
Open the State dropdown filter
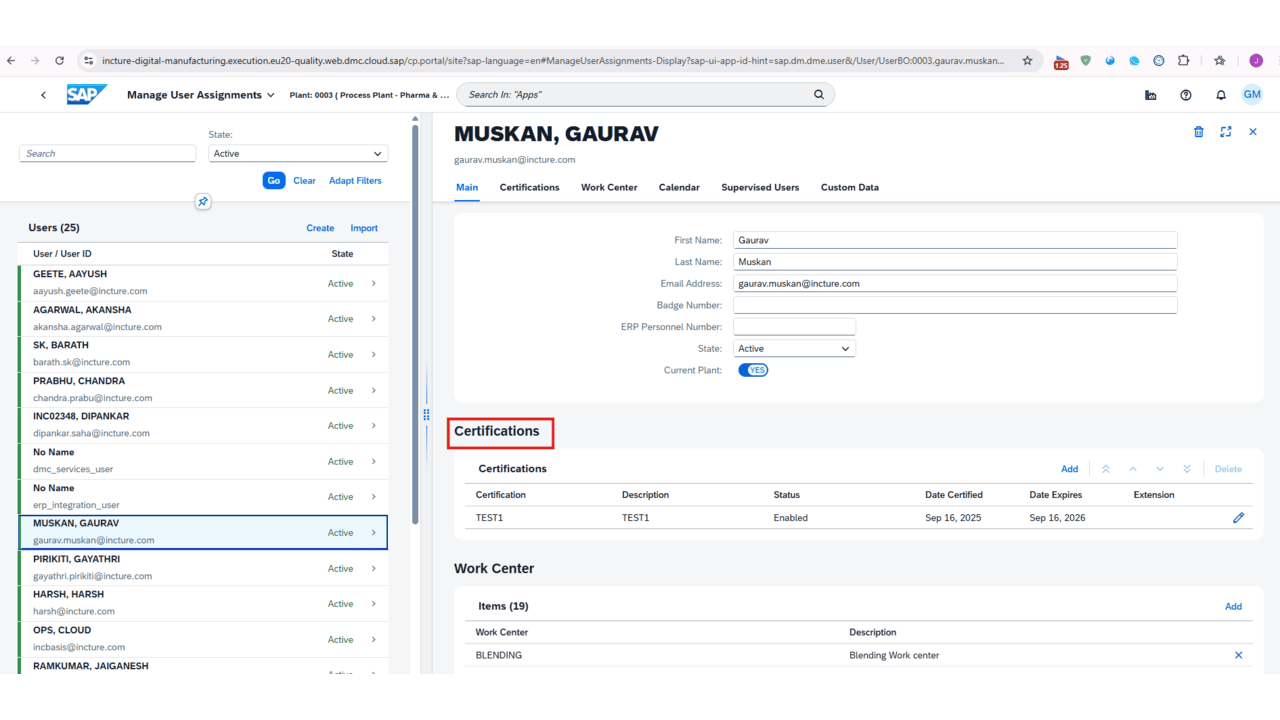click(x=297, y=153)
